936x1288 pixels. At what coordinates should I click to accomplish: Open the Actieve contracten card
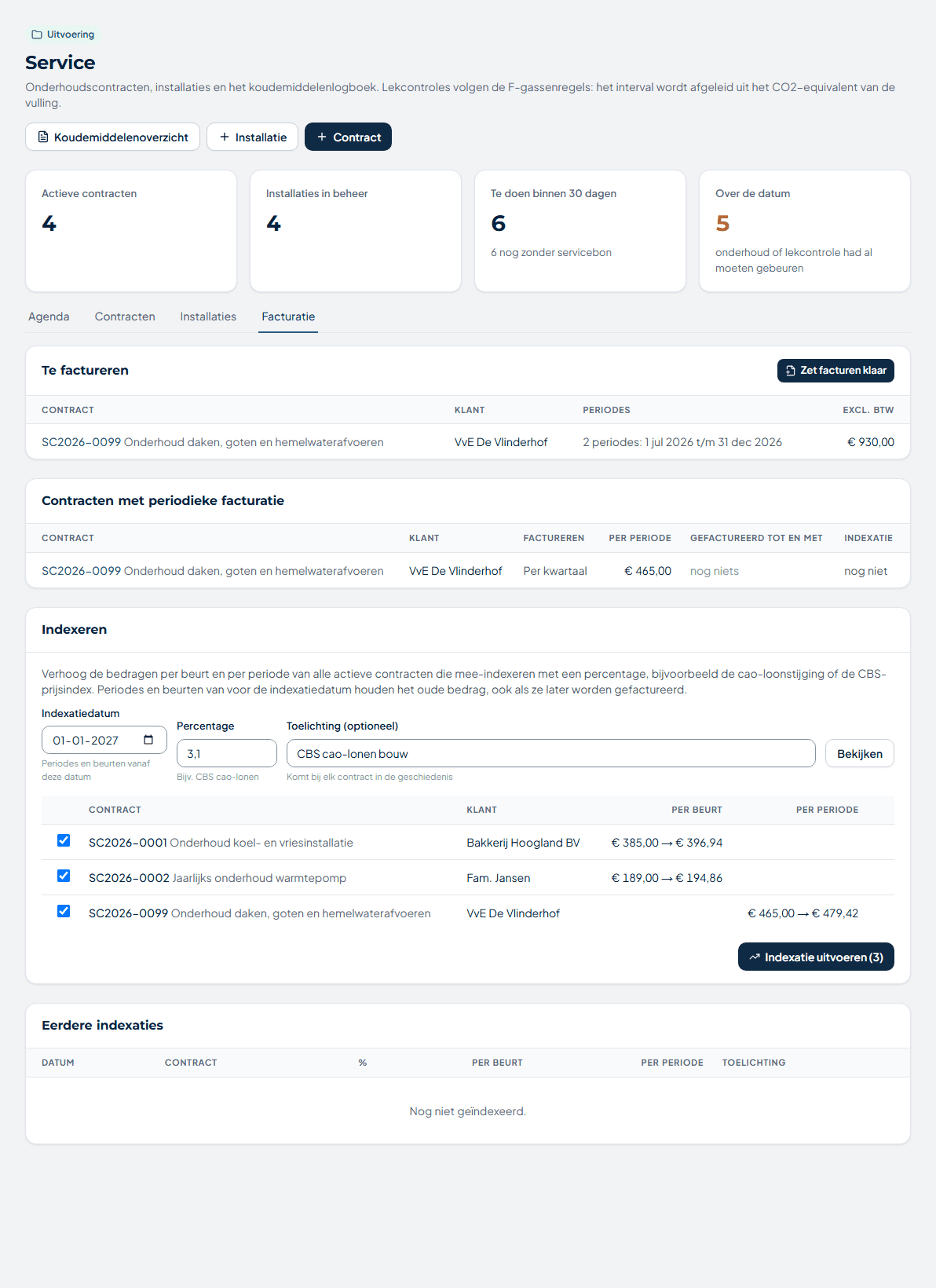[x=131, y=231]
